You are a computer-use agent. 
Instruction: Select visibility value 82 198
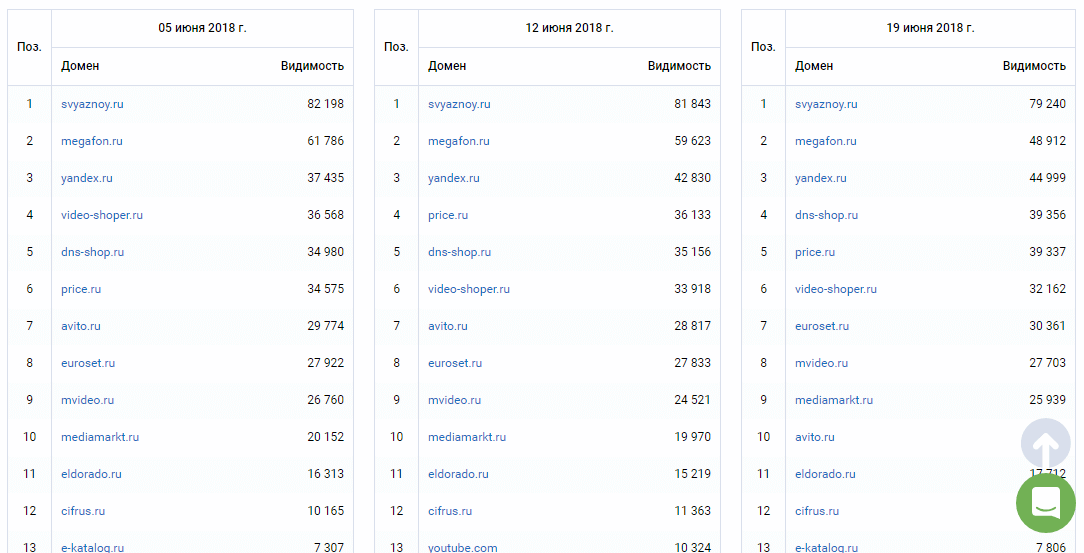(x=326, y=104)
